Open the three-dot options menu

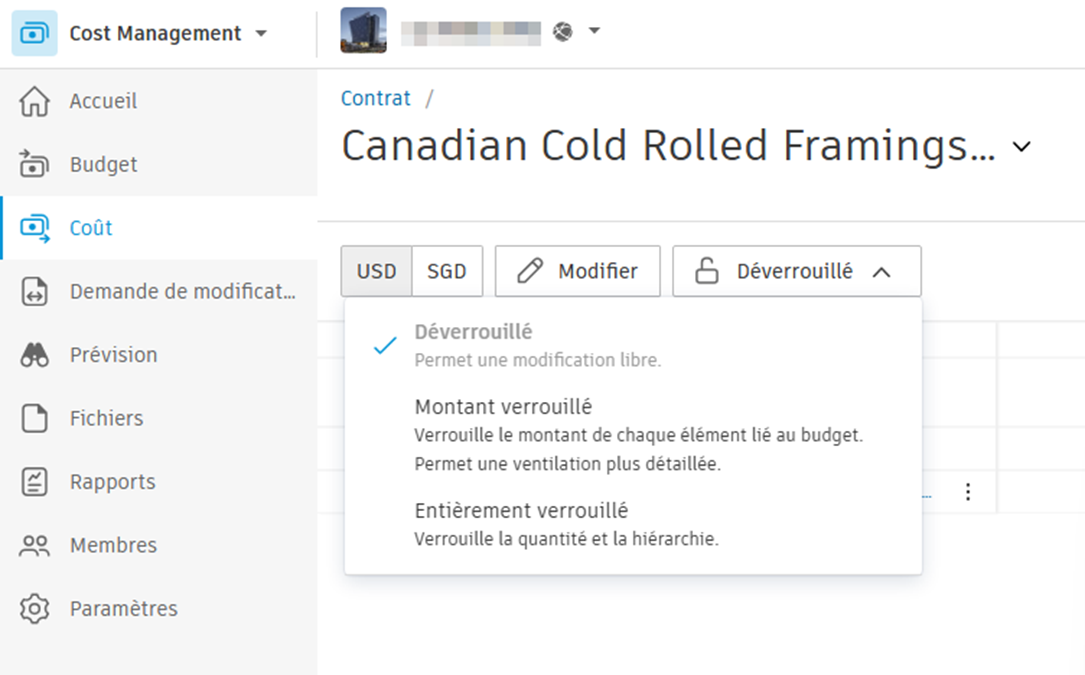pyautogui.click(x=968, y=492)
